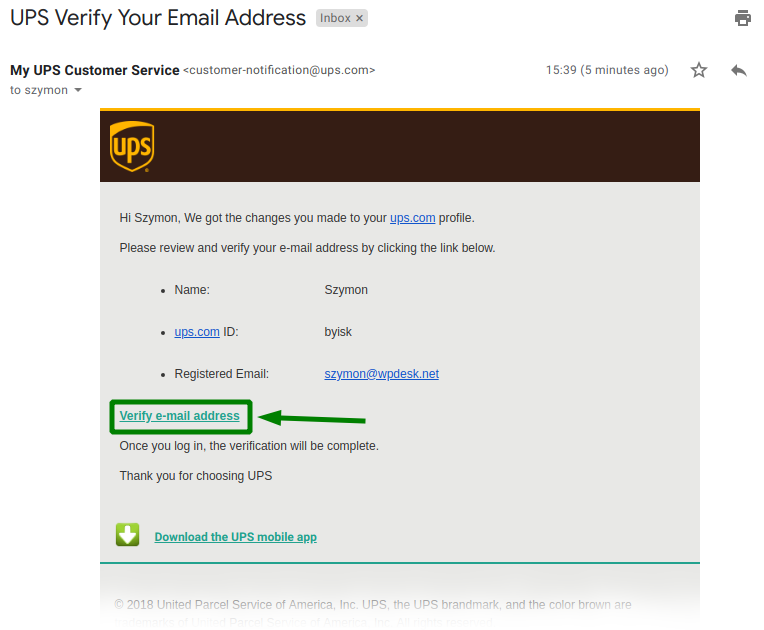
Task: Click the UPS shield logo
Action: (132, 146)
